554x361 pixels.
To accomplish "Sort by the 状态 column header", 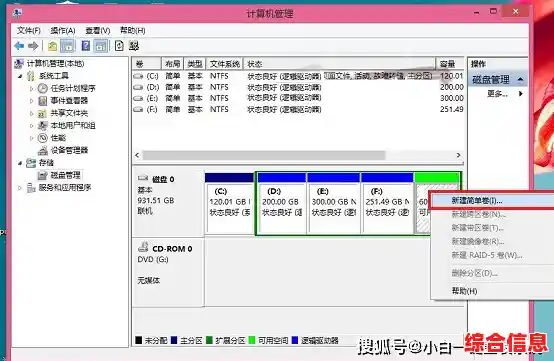I will pyautogui.click(x=339, y=64).
